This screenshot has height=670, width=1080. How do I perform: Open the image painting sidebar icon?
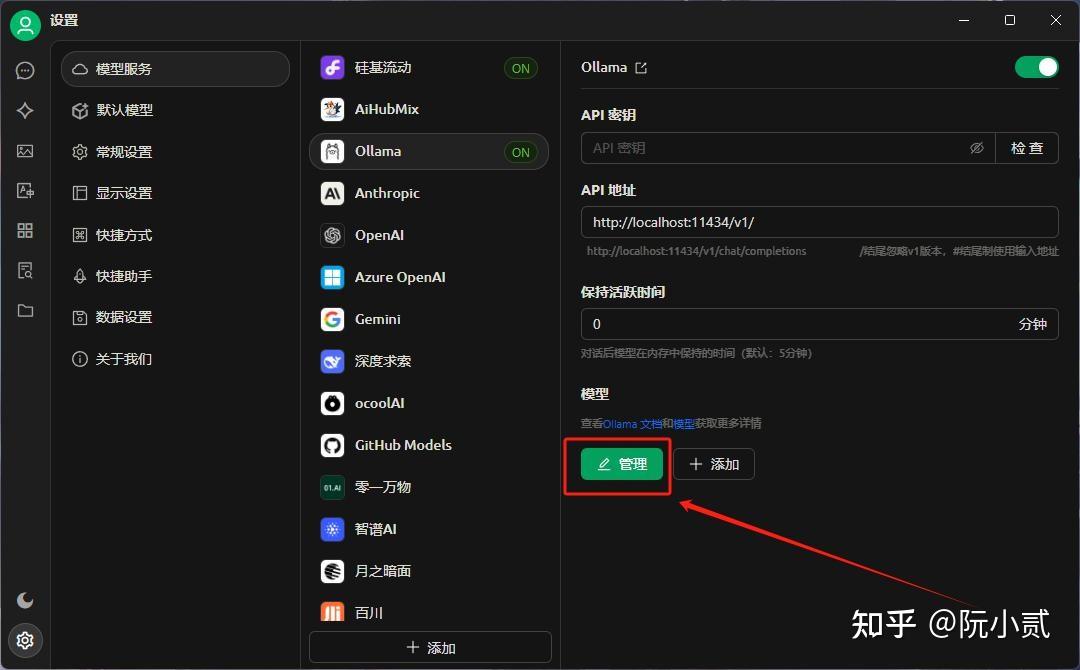[x=25, y=151]
